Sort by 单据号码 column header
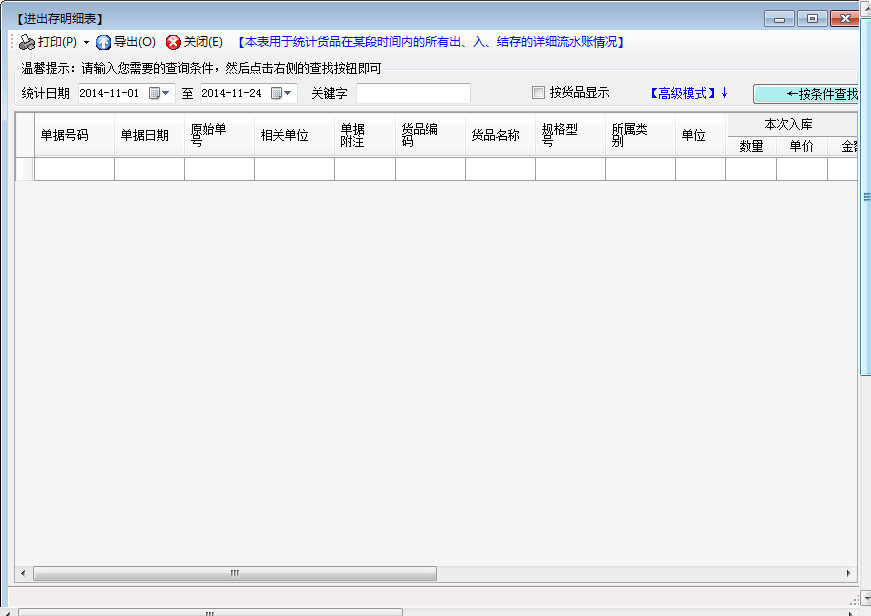 coord(74,135)
